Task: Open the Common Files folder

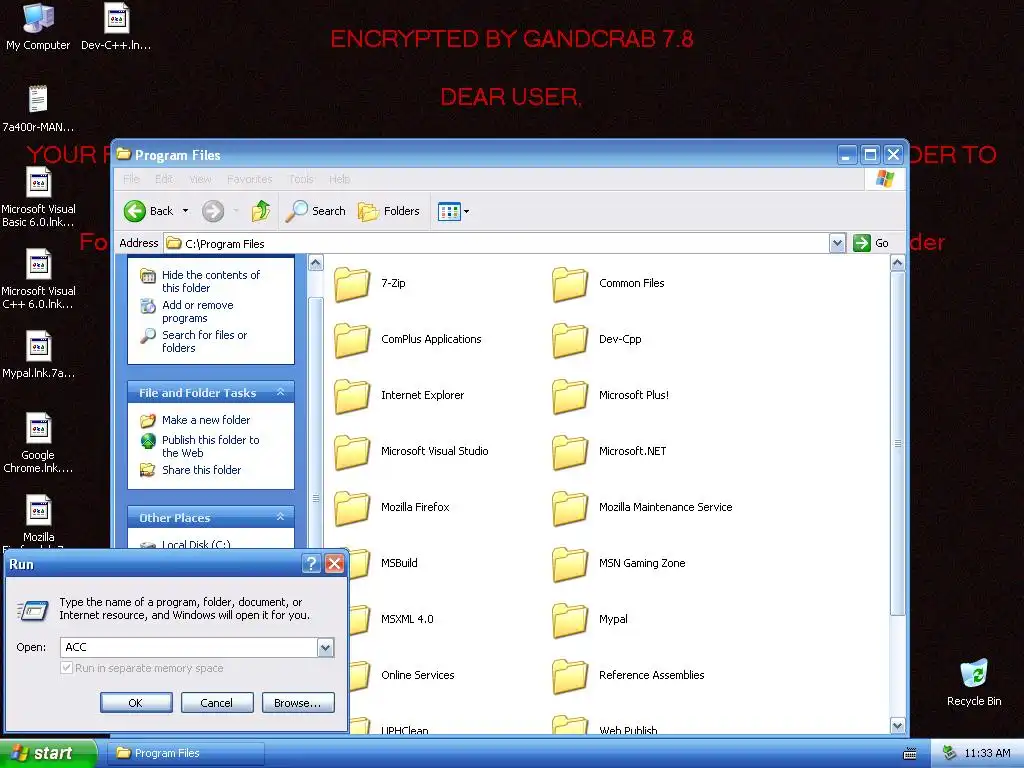Action: (607, 283)
